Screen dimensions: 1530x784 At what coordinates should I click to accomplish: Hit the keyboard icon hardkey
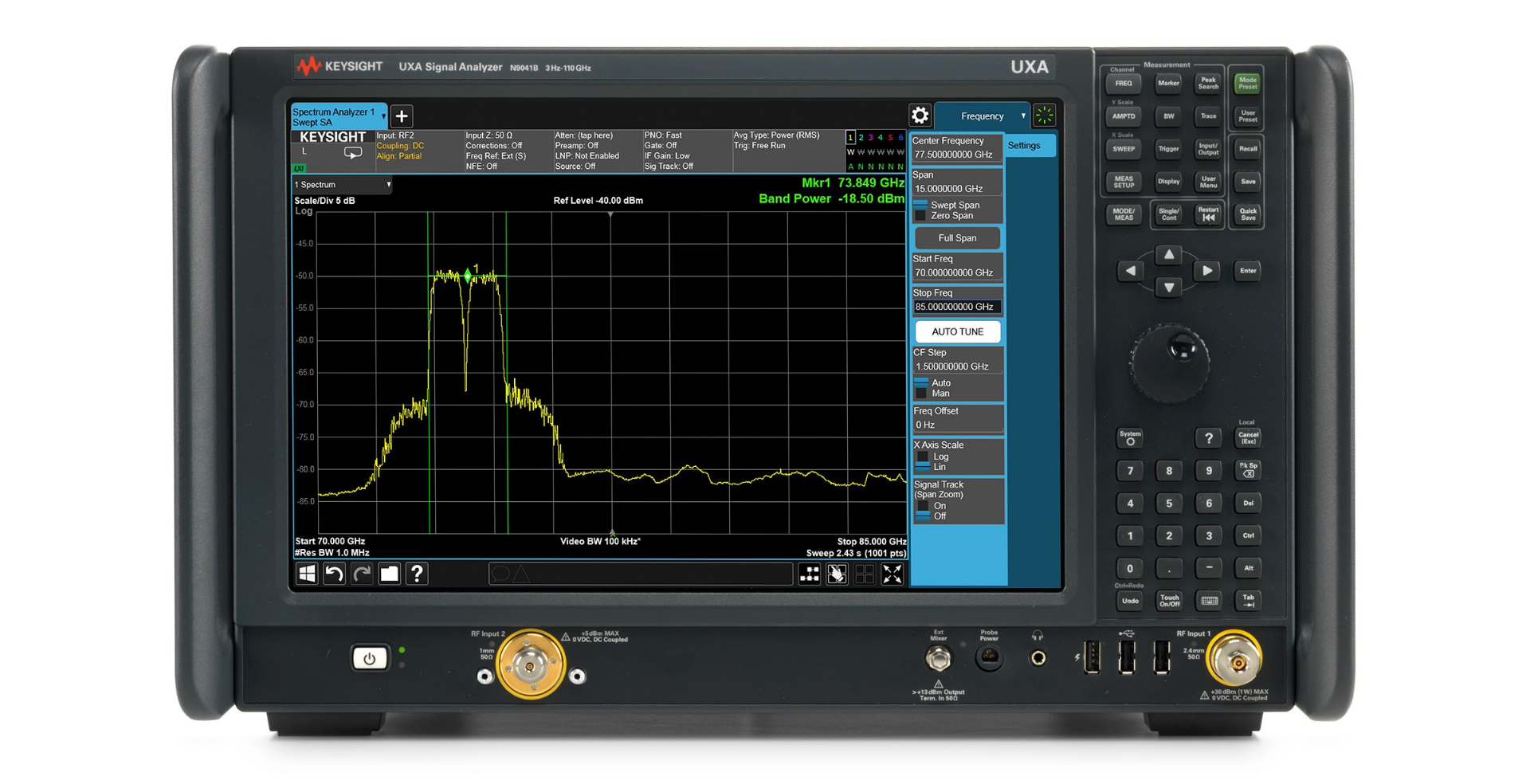[x=1208, y=601]
